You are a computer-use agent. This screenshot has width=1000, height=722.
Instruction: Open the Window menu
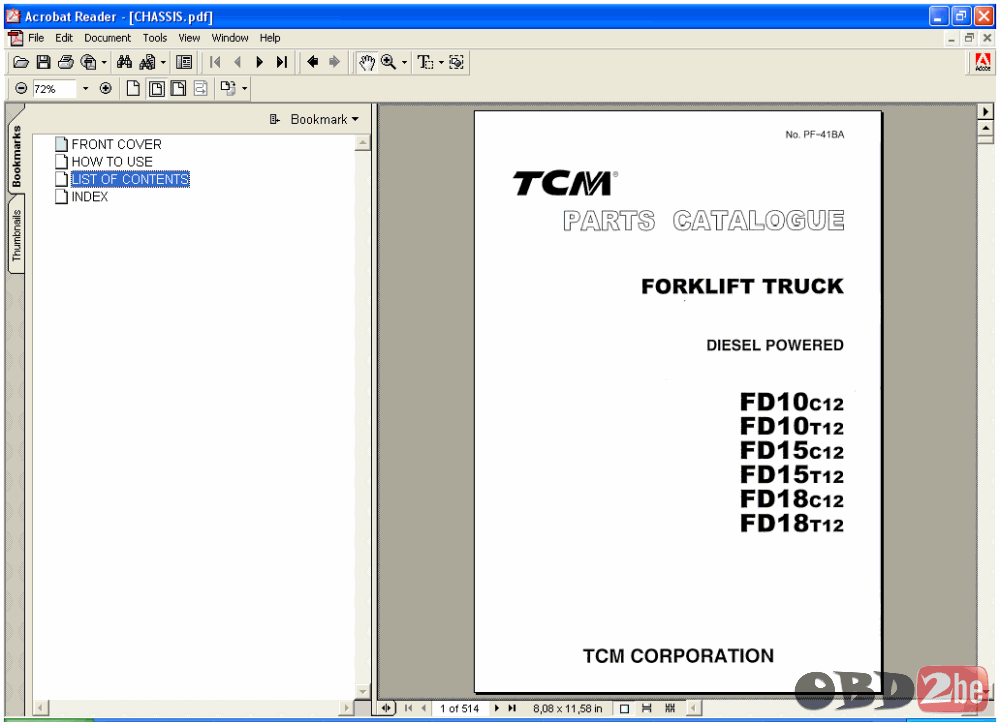(230, 38)
